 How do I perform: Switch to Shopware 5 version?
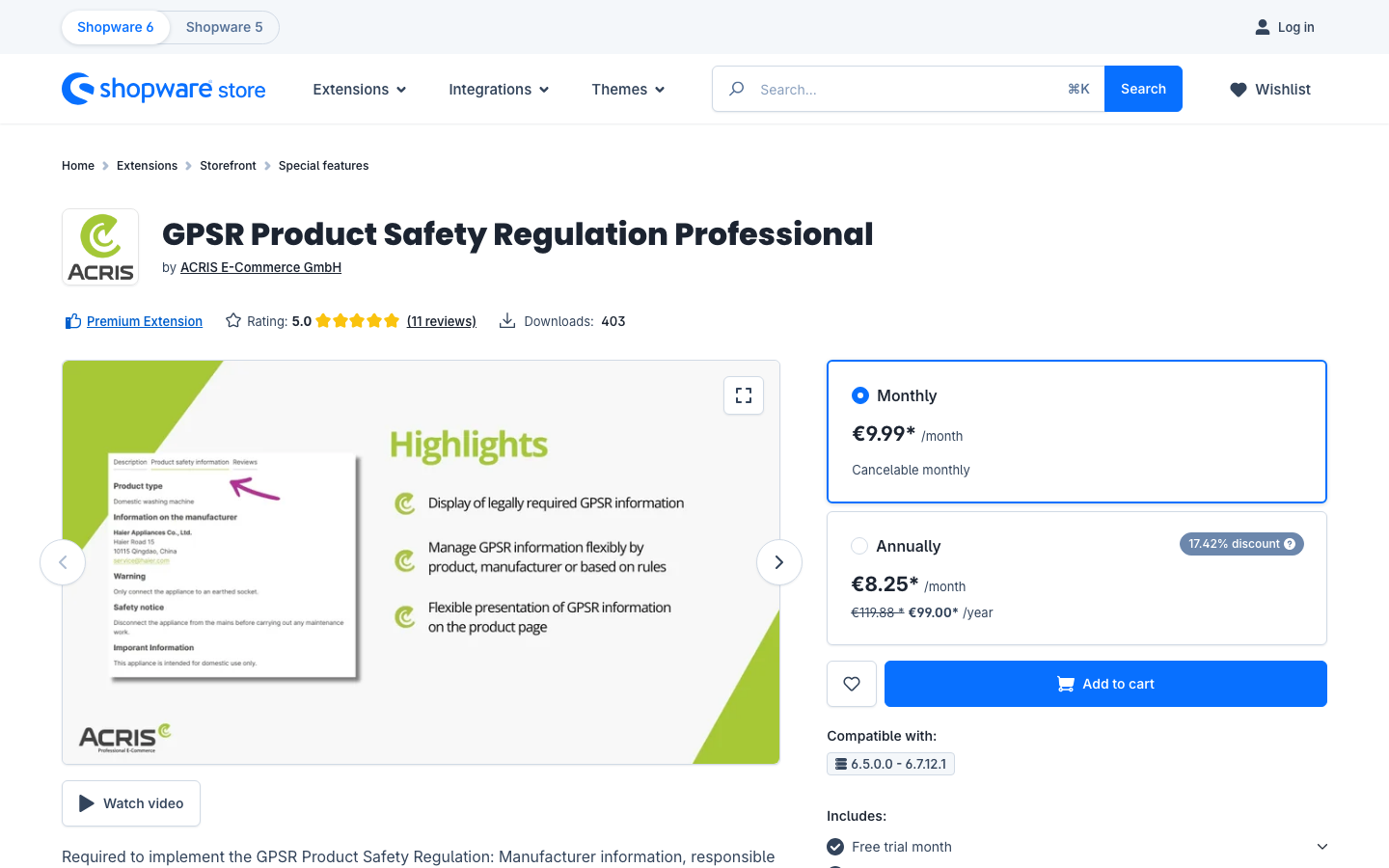point(225,27)
